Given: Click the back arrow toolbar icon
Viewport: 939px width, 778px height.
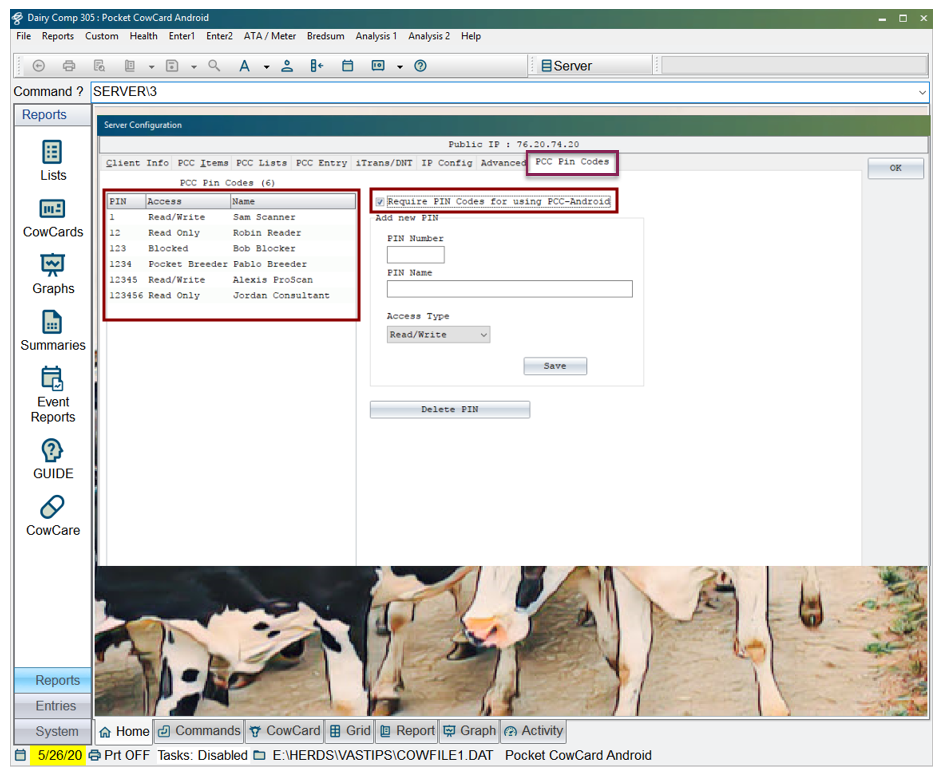Looking at the screenshot, I should point(39,66).
